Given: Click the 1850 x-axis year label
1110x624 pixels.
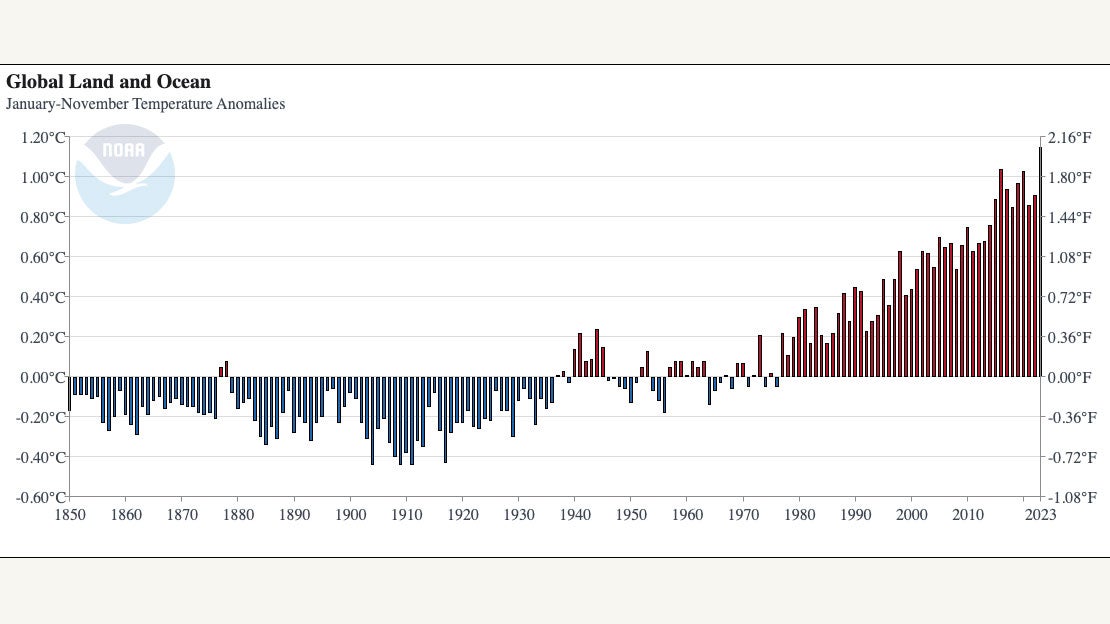Looking at the screenshot, I should [x=69, y=515].
